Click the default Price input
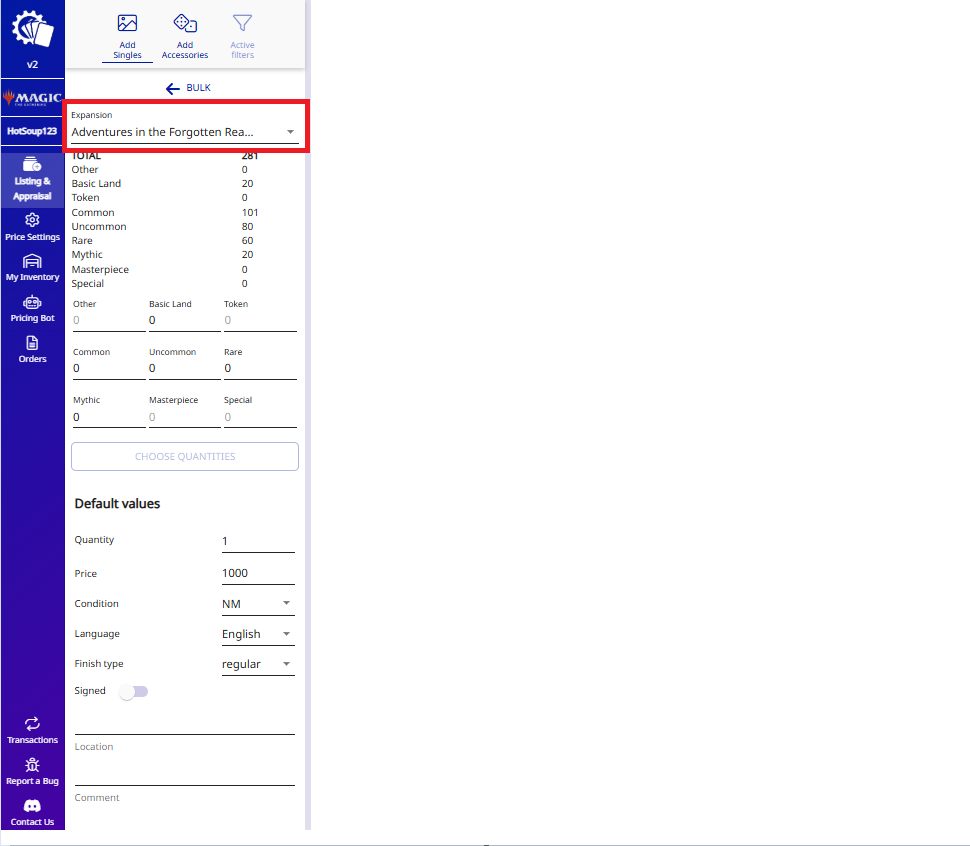Image resolution: width=970 pixels, height=846 pixels. click(x=258, y=573)
